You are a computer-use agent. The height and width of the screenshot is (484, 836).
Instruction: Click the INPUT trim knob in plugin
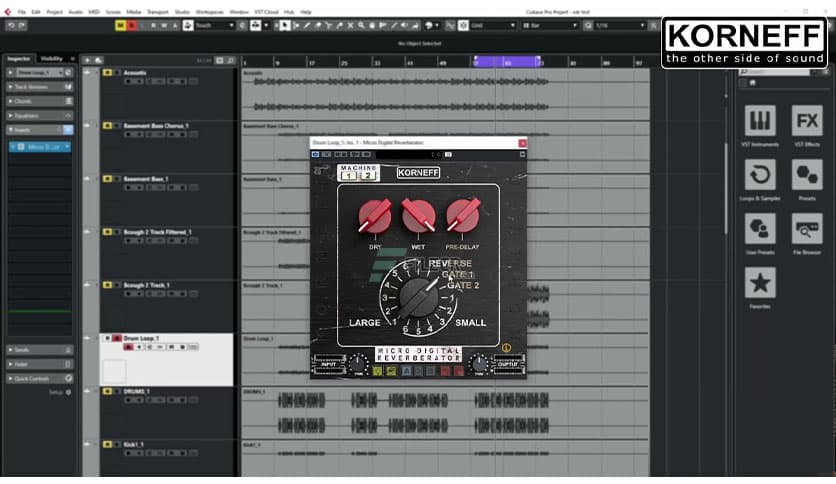coord(358,364)
